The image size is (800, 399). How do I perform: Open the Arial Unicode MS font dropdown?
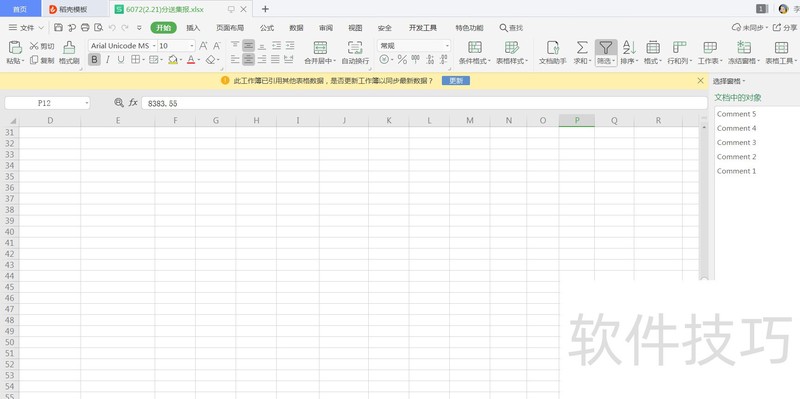[x=154, y=46]
